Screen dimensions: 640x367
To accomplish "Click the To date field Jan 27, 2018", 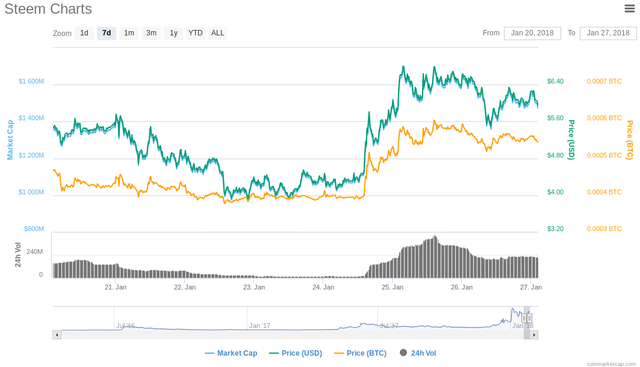I will [608, 33].
